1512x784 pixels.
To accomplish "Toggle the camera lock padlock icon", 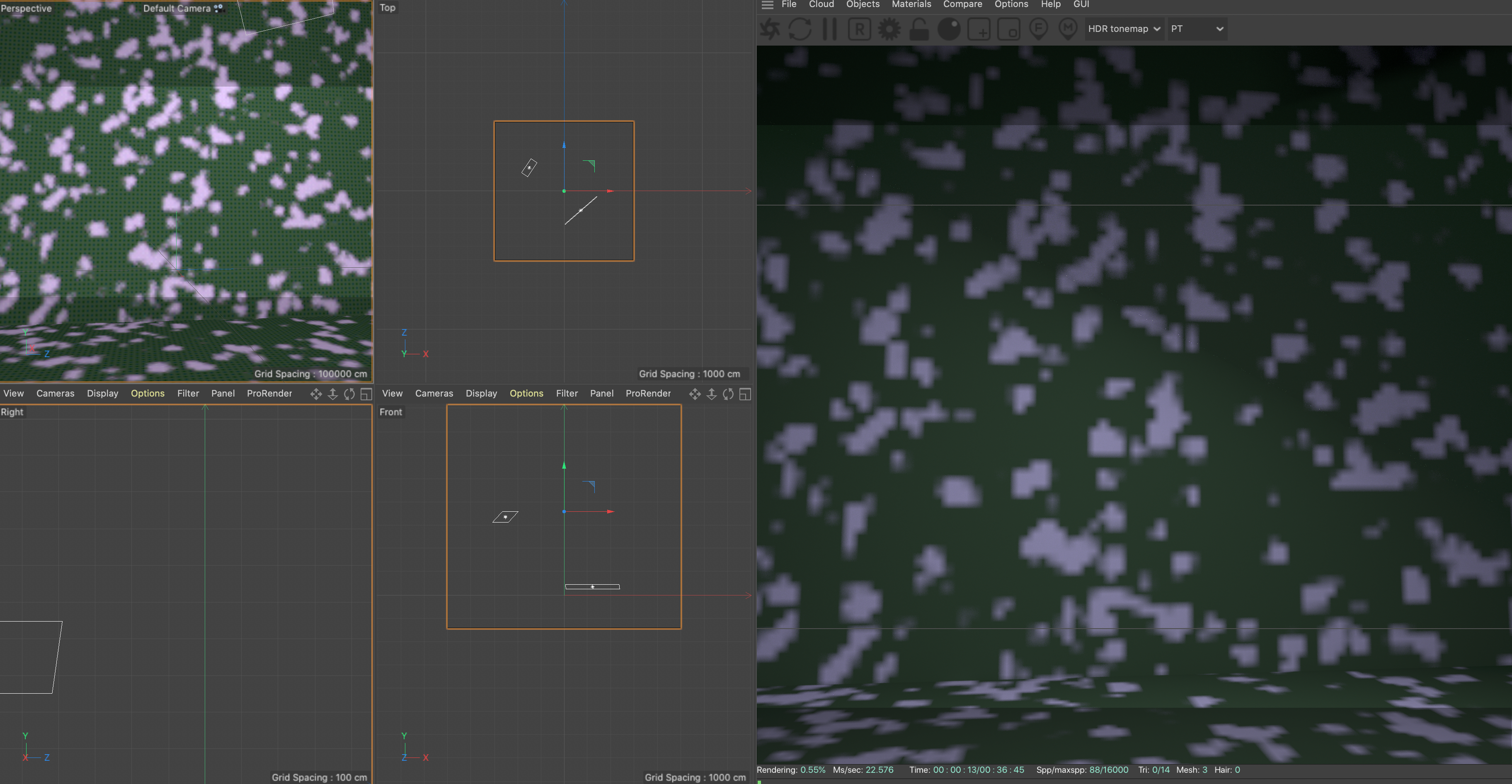I will [919, 29].
